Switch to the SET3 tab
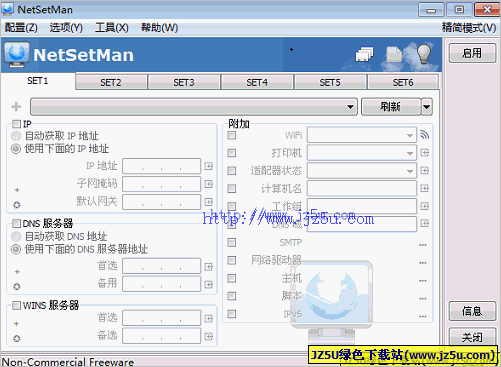501x367 pixels. click(x=184, y=82)
